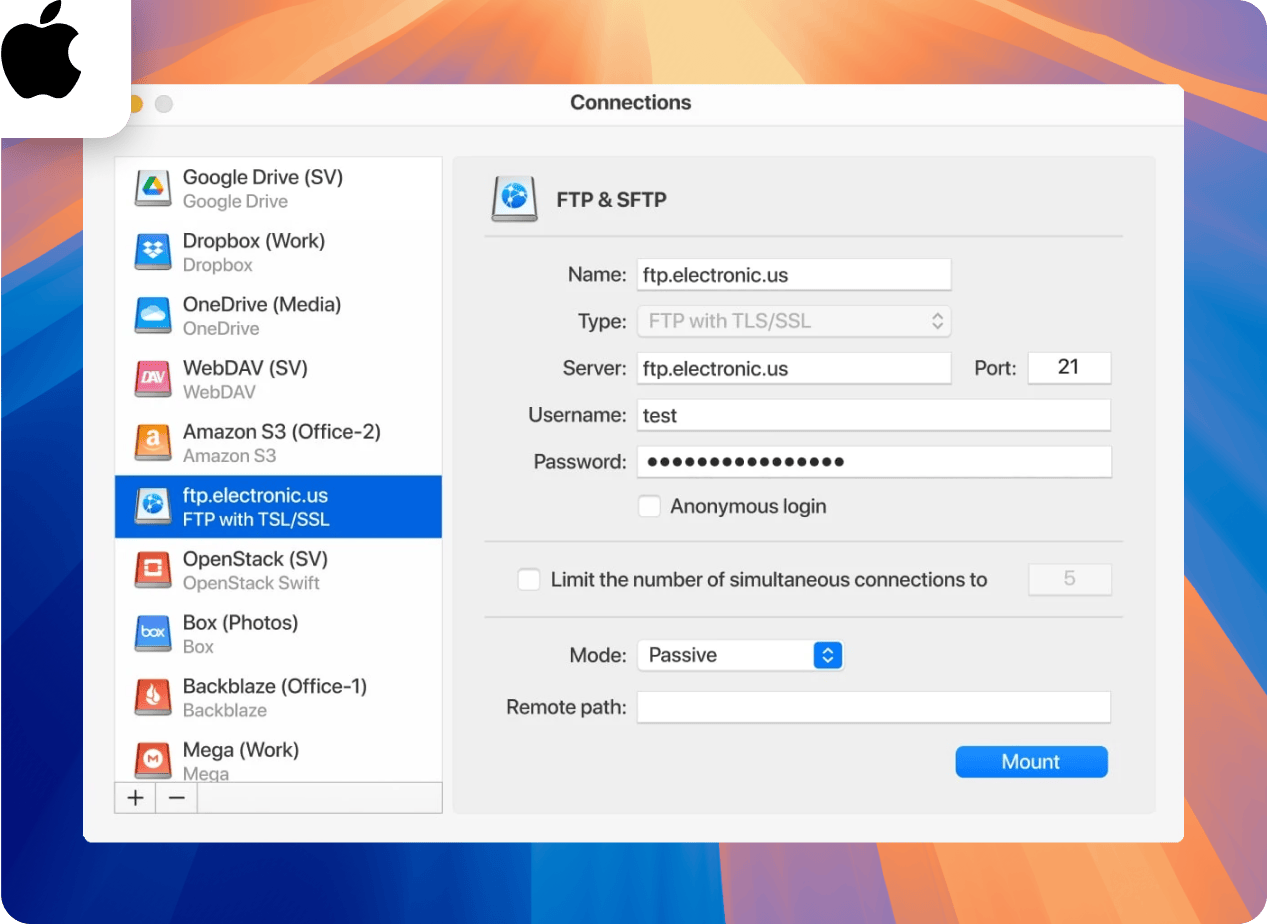Image resolution: width=1267 pixels, height=924 pixels.
Task: Select the Mega (Work) connection name
Action: point(241,750)
